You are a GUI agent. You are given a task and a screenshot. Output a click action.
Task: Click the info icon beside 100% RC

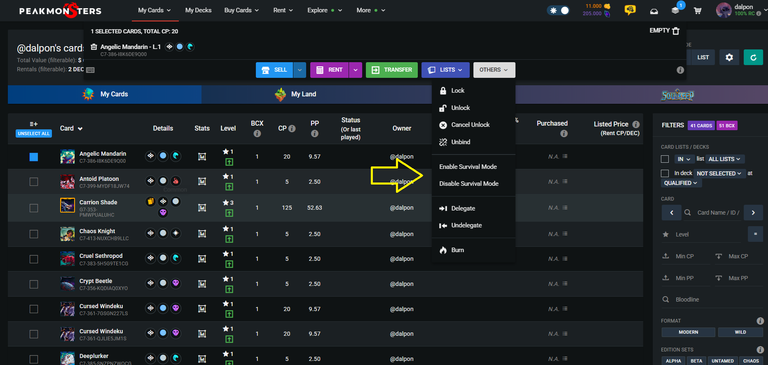pos(760,14)
